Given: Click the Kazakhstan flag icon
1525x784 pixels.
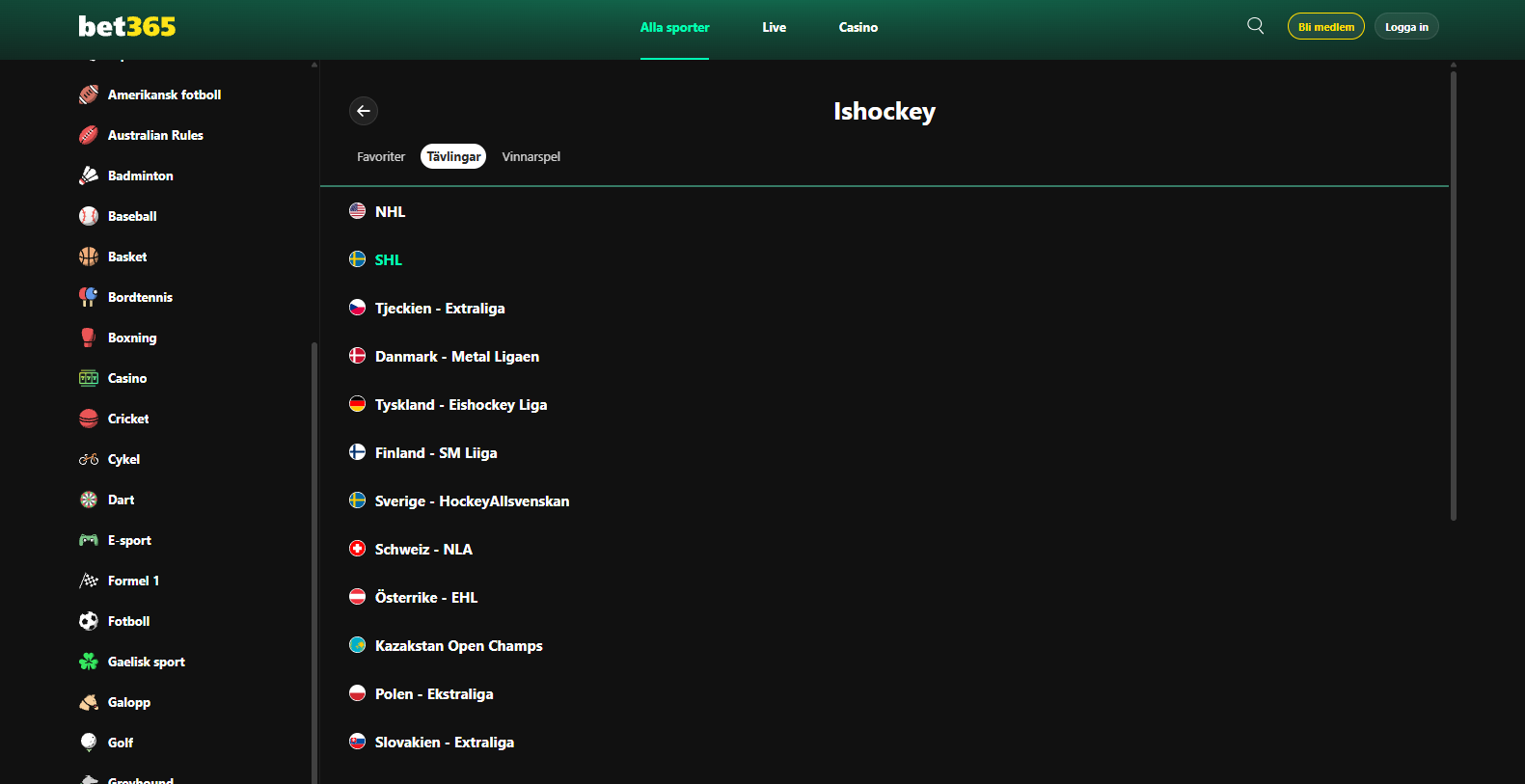Looking at the screenshot, I should pos(357,644).
